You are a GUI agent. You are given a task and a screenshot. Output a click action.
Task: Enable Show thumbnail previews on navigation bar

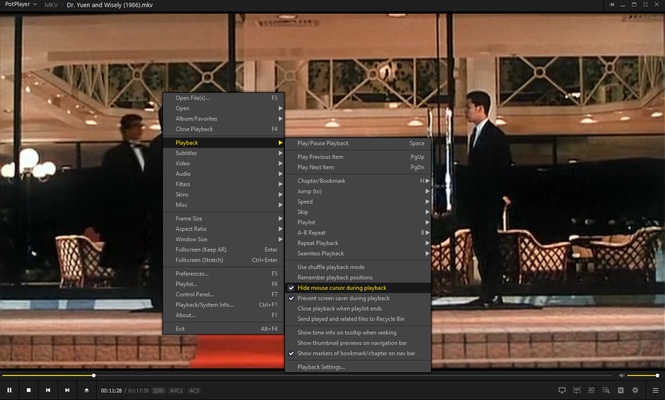(x=358, y=343)
